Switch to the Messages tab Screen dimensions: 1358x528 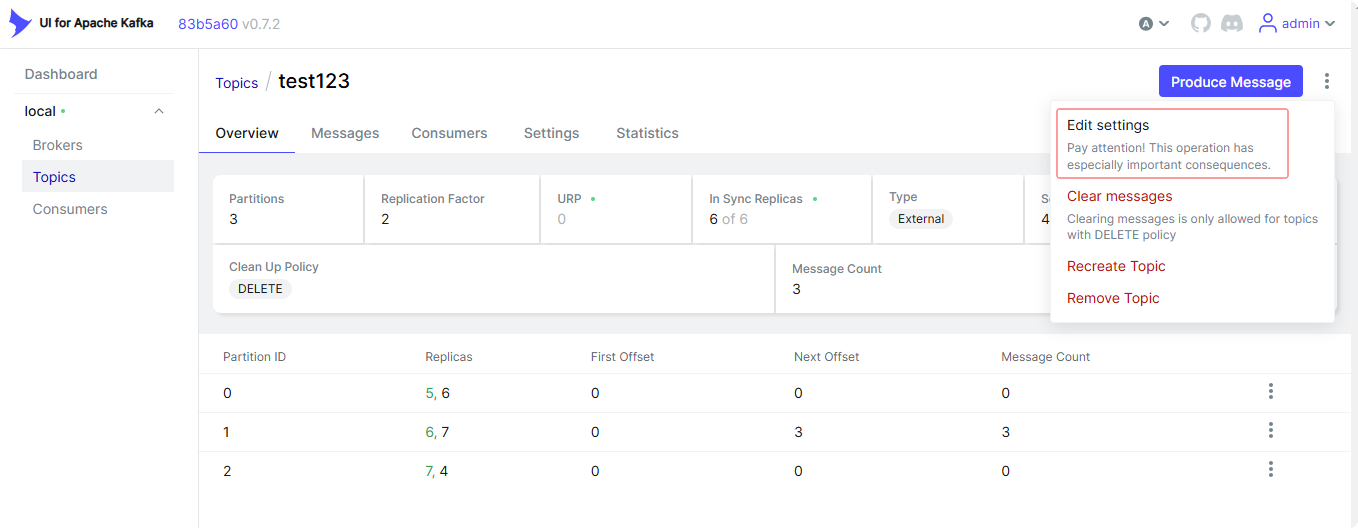345,133
